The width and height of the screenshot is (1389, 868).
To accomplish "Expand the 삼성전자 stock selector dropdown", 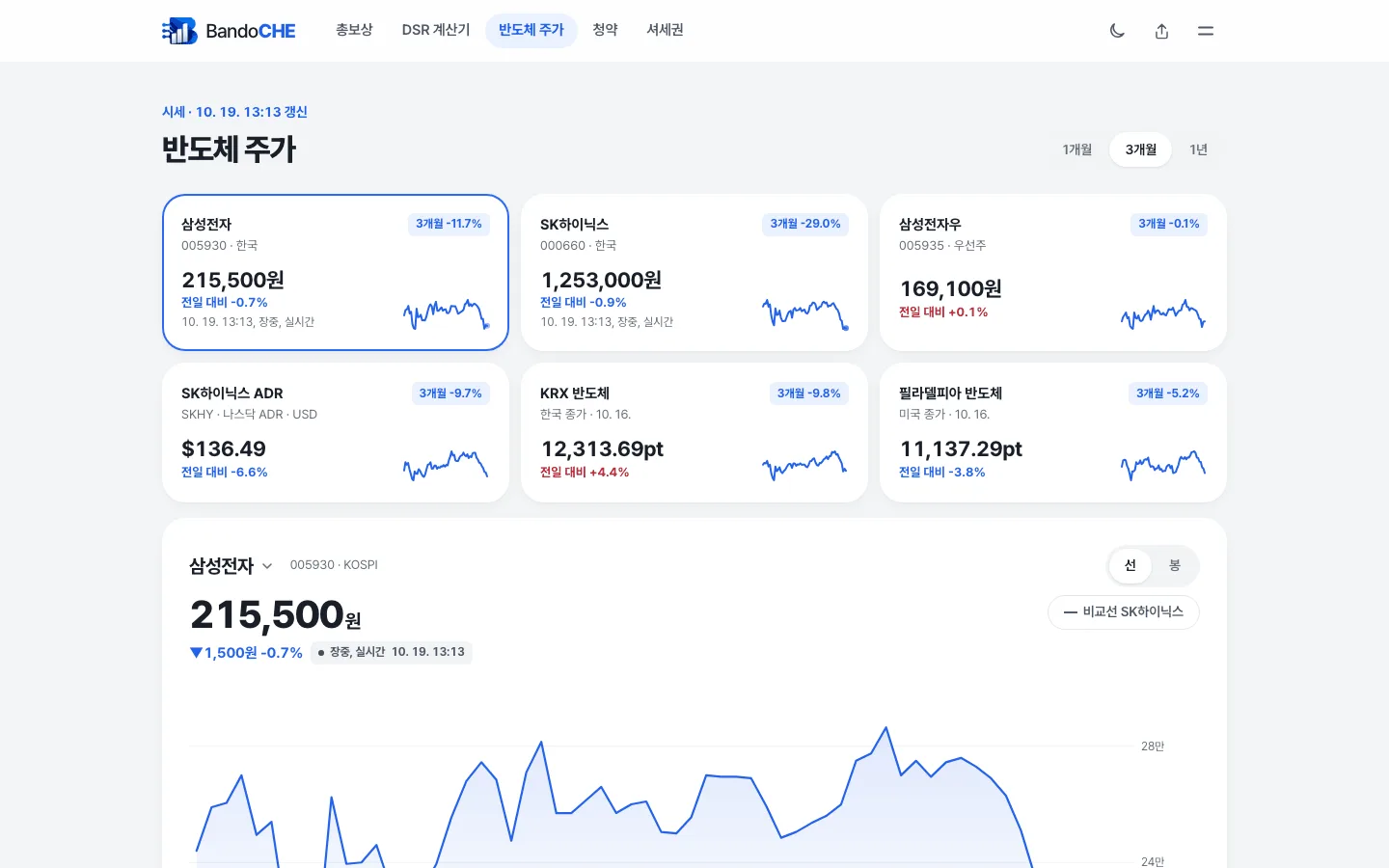I will [x=231, y=566].
